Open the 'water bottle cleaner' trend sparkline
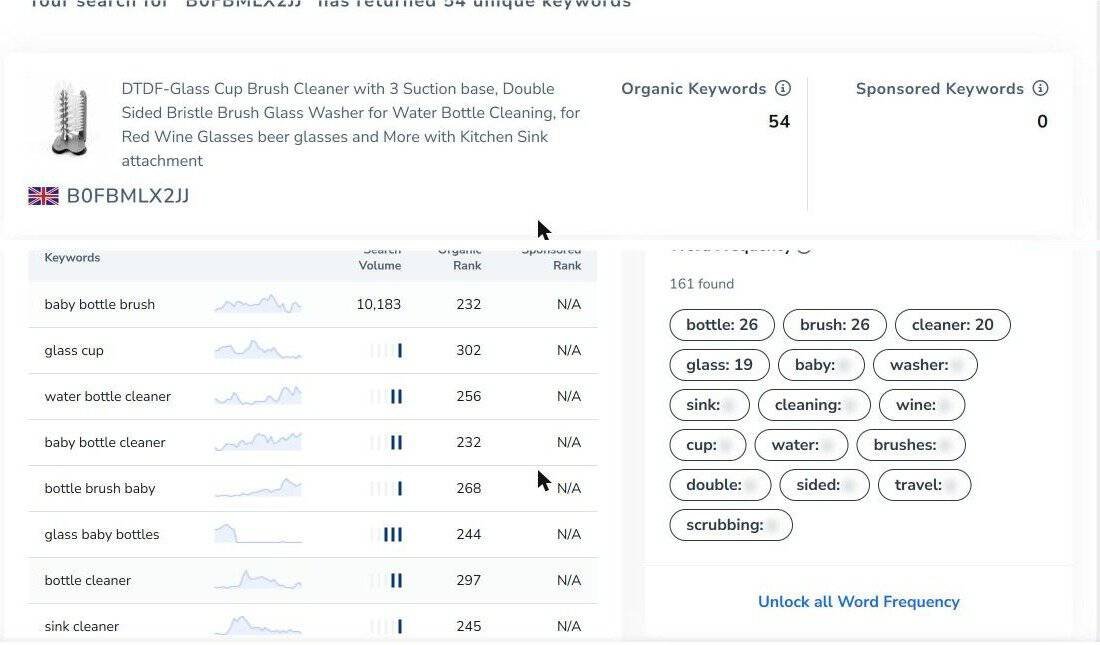Viewport: 1100px width, 645px height. point(258,396)
